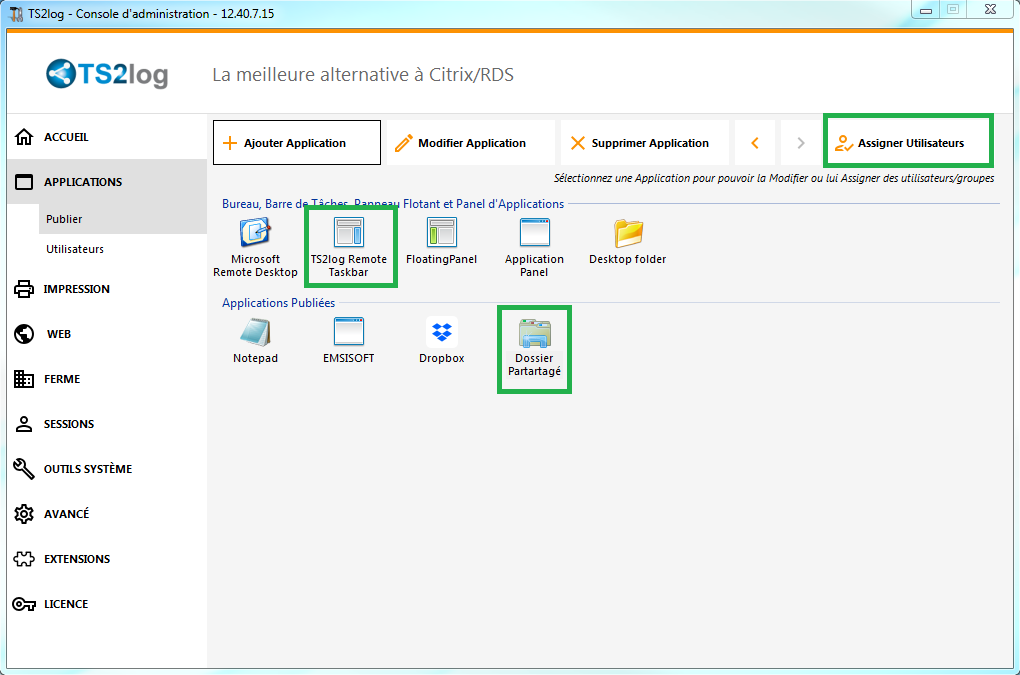
Task: Click the Ajouter Application button
Action: point(297,142)
